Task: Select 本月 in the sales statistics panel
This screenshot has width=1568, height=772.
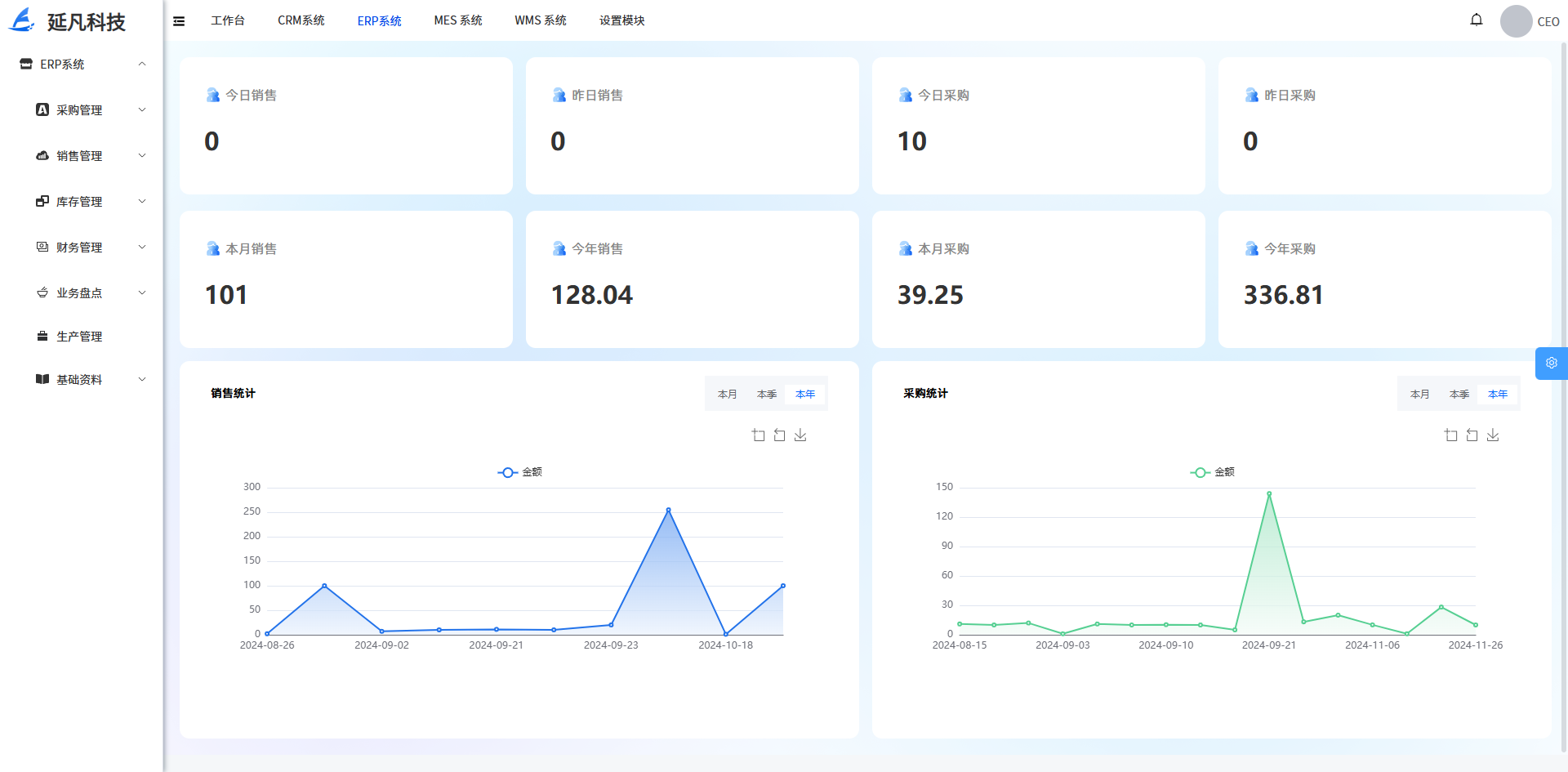Action: coord(727,395)
